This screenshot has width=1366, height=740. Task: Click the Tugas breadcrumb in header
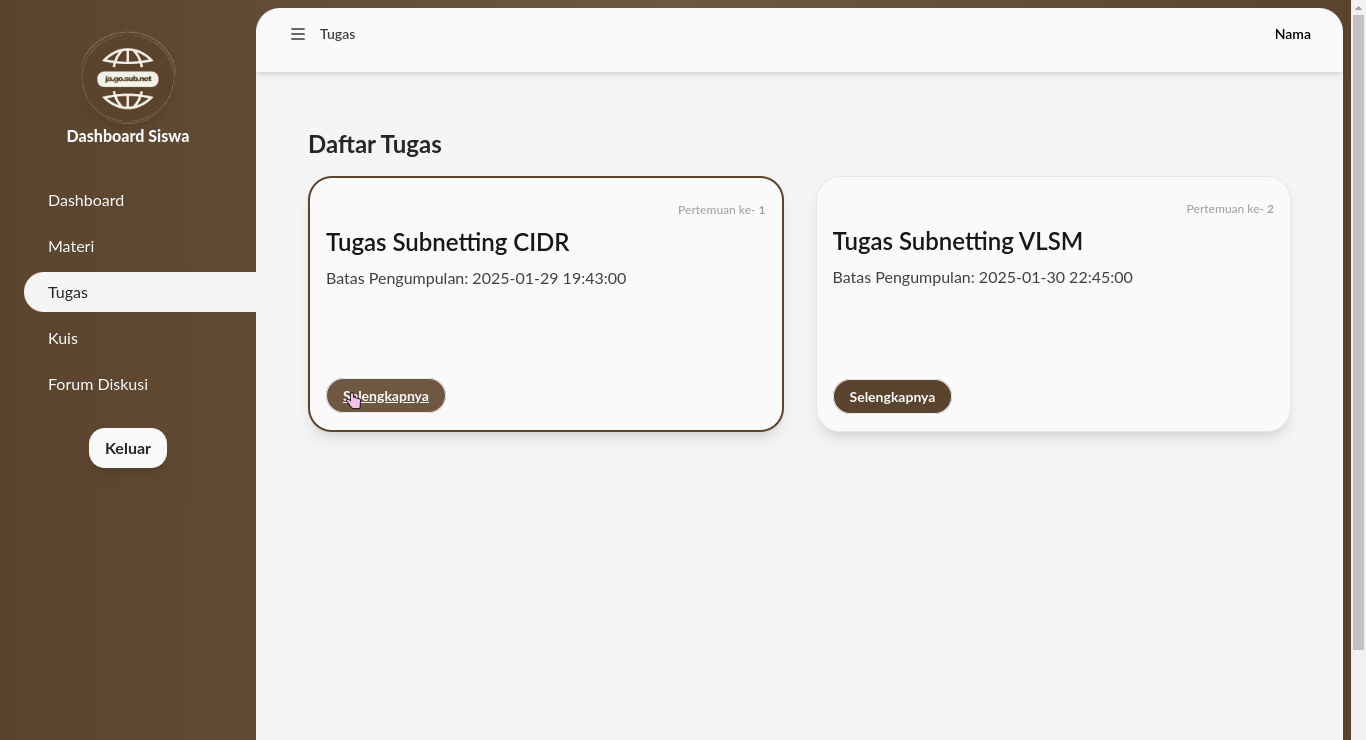pos(338,34)
